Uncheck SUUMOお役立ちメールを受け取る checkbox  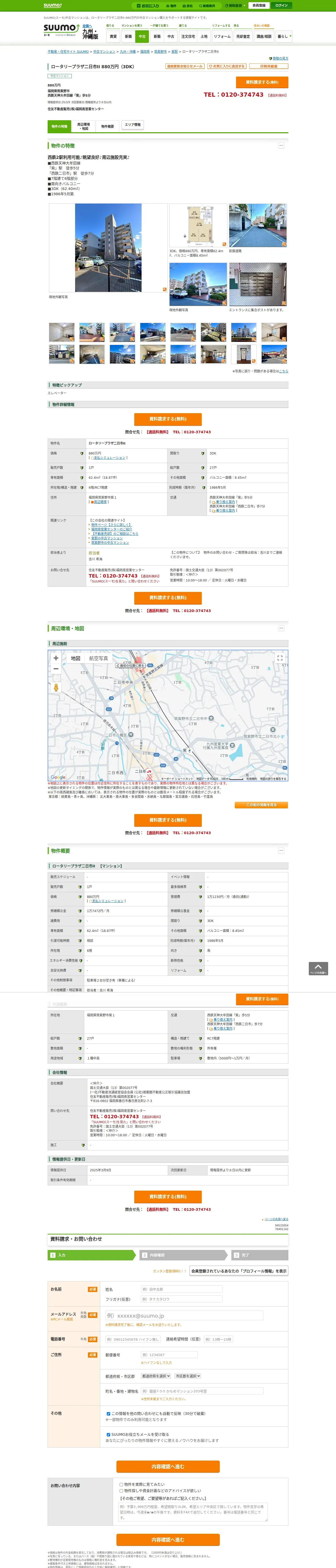tap(109, 1434)
